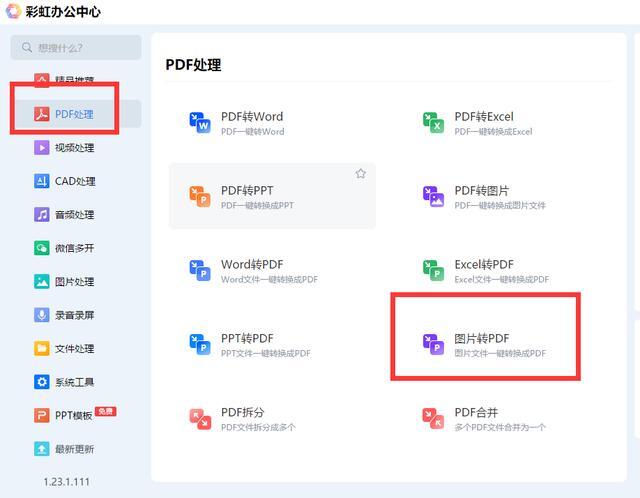
Task: Click description PDF一键转Word
Action: 253,132
